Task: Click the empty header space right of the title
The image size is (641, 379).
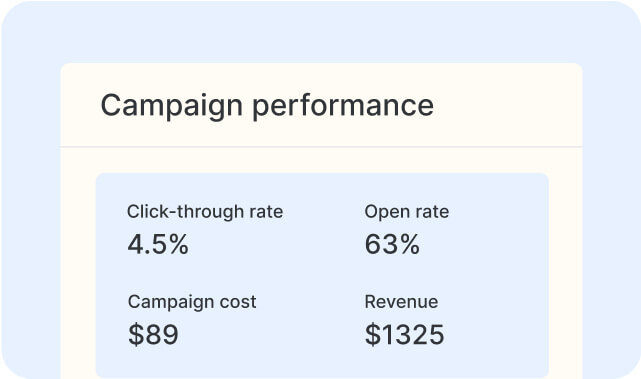Action: tap(507, 105)
